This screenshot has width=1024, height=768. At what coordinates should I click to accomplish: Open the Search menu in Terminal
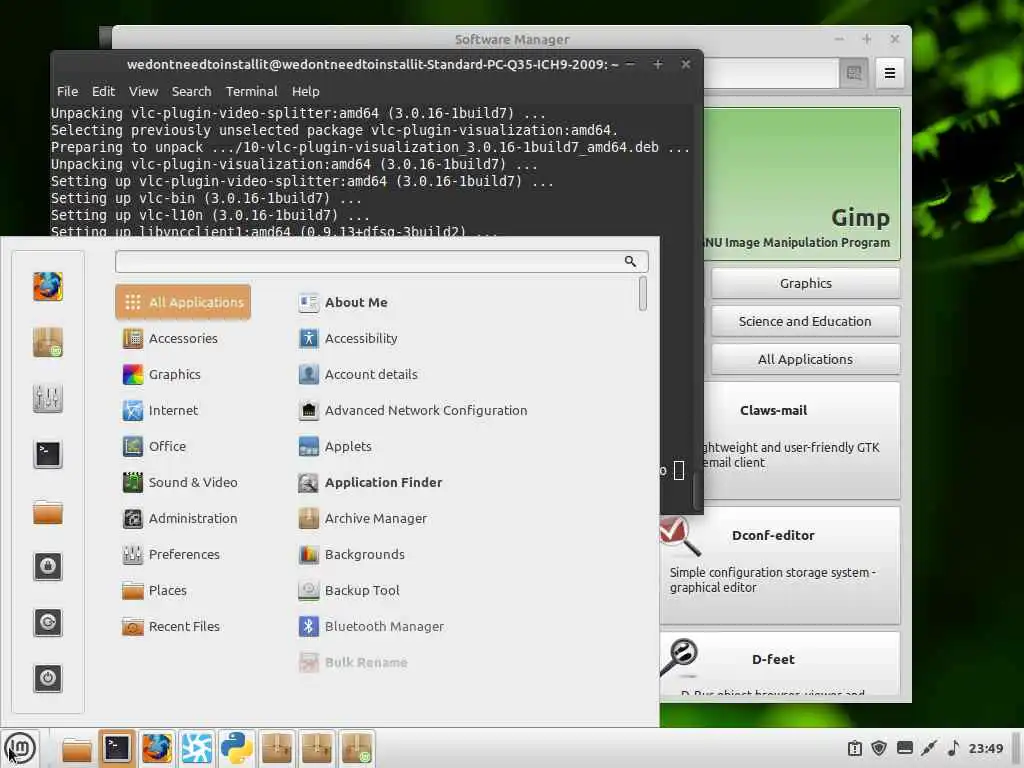[191, 91]
